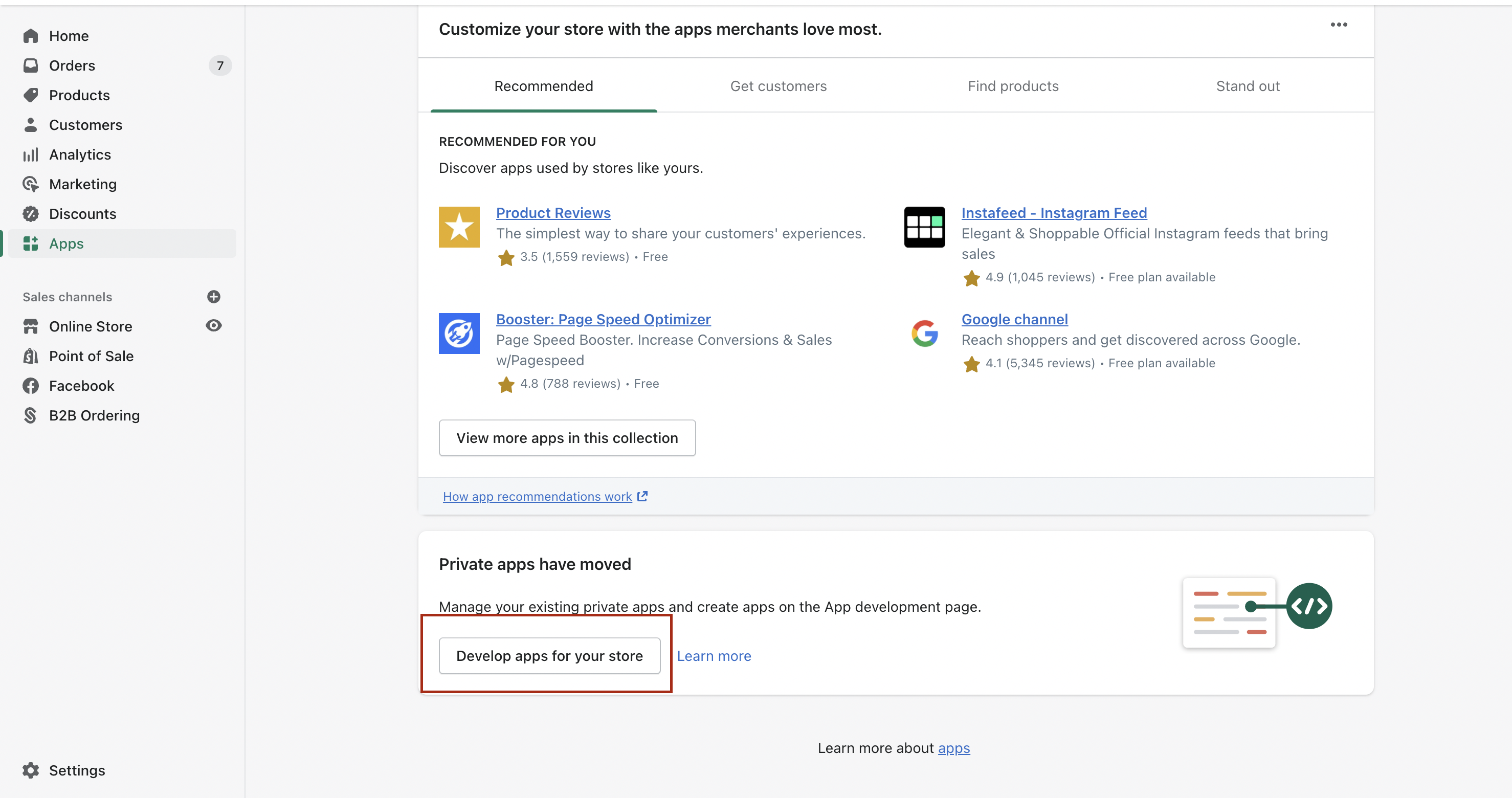1512x798 pixels.
Task: Click the Product Reviews star app icon
Action: 459,227
